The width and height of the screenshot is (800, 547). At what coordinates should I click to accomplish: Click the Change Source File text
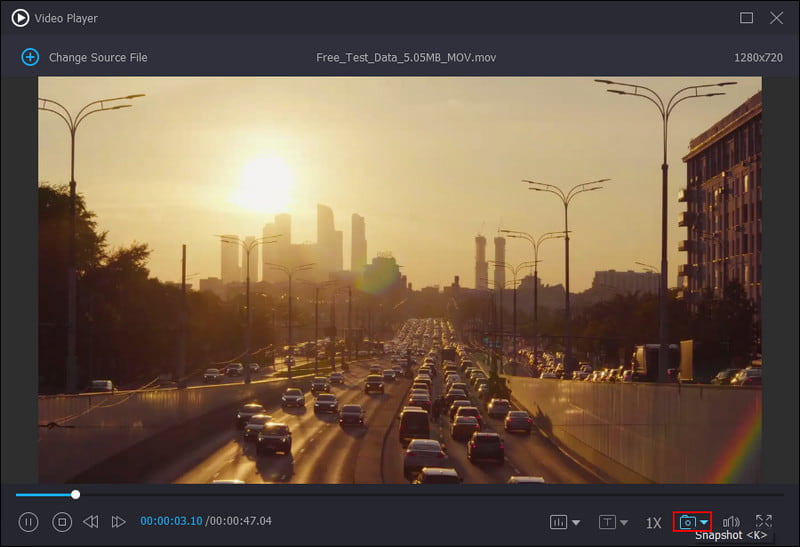[98, 57]
